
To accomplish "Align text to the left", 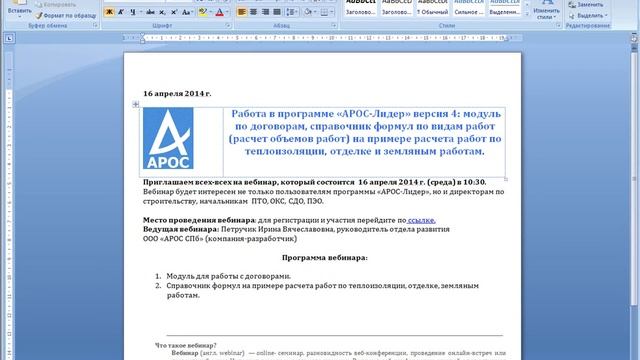I will tap(242, 12).
